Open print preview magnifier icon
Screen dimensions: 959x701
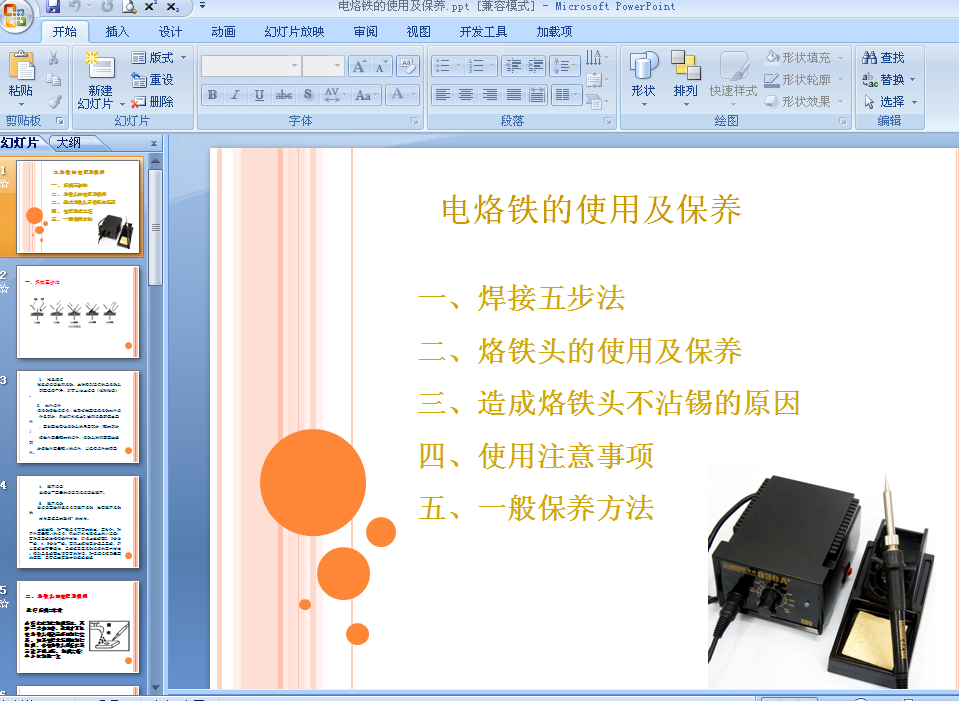point(129,7)
